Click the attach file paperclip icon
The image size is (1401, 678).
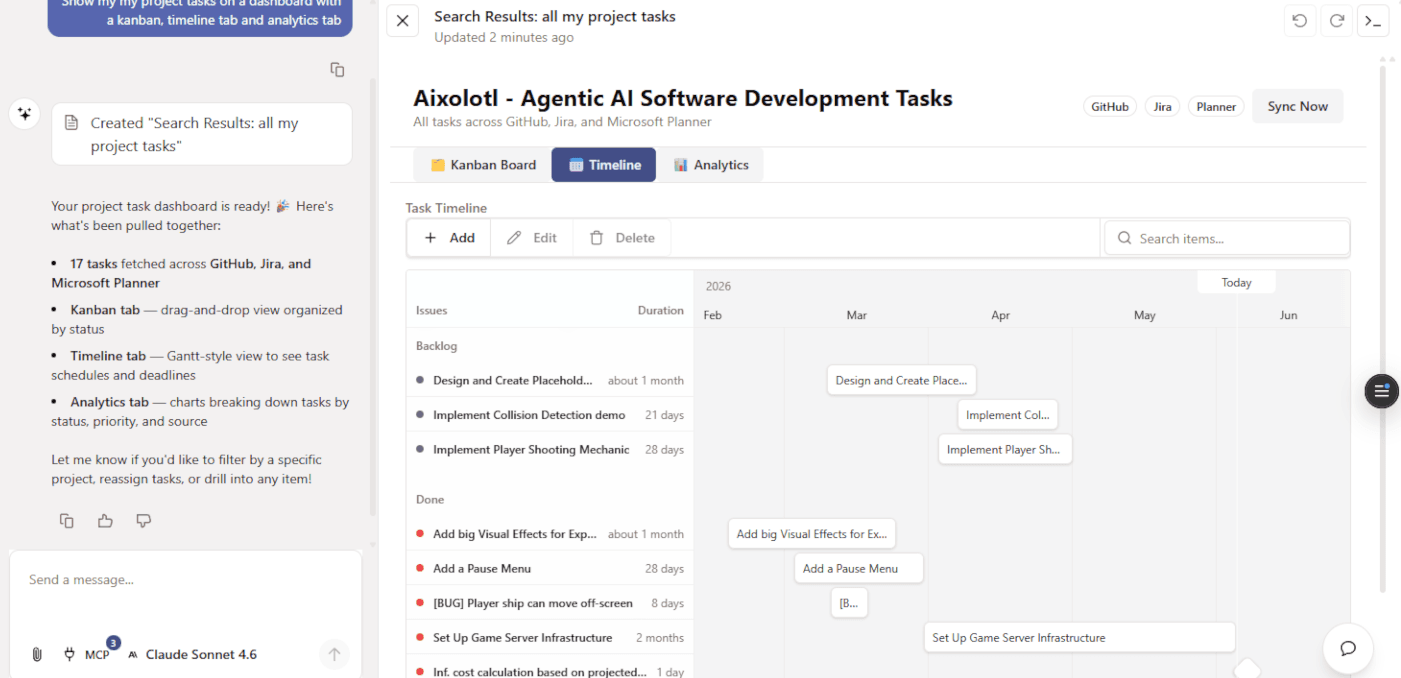click(37, 654)
